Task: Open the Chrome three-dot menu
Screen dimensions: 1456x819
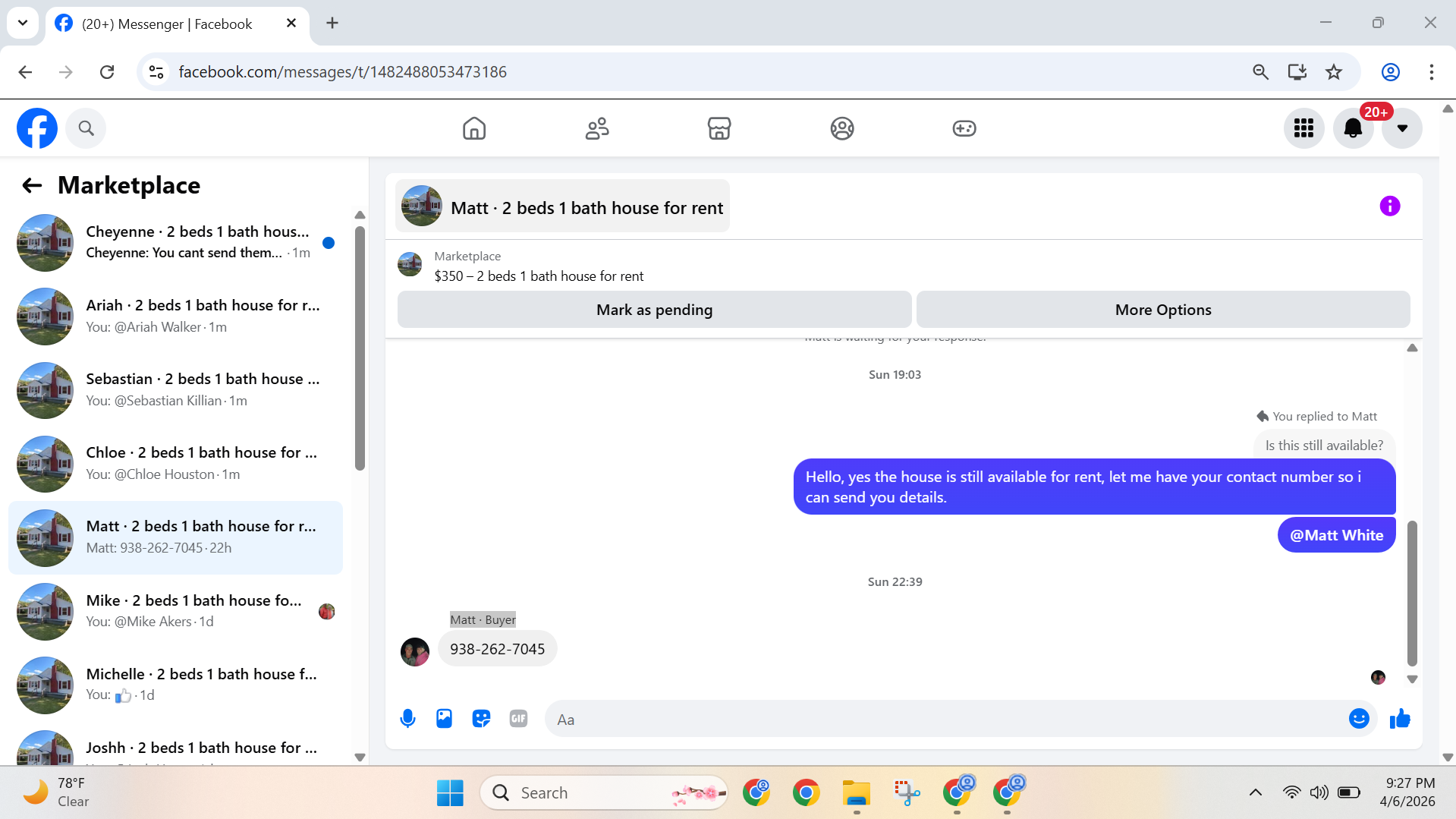Action: click(1432, 72)
